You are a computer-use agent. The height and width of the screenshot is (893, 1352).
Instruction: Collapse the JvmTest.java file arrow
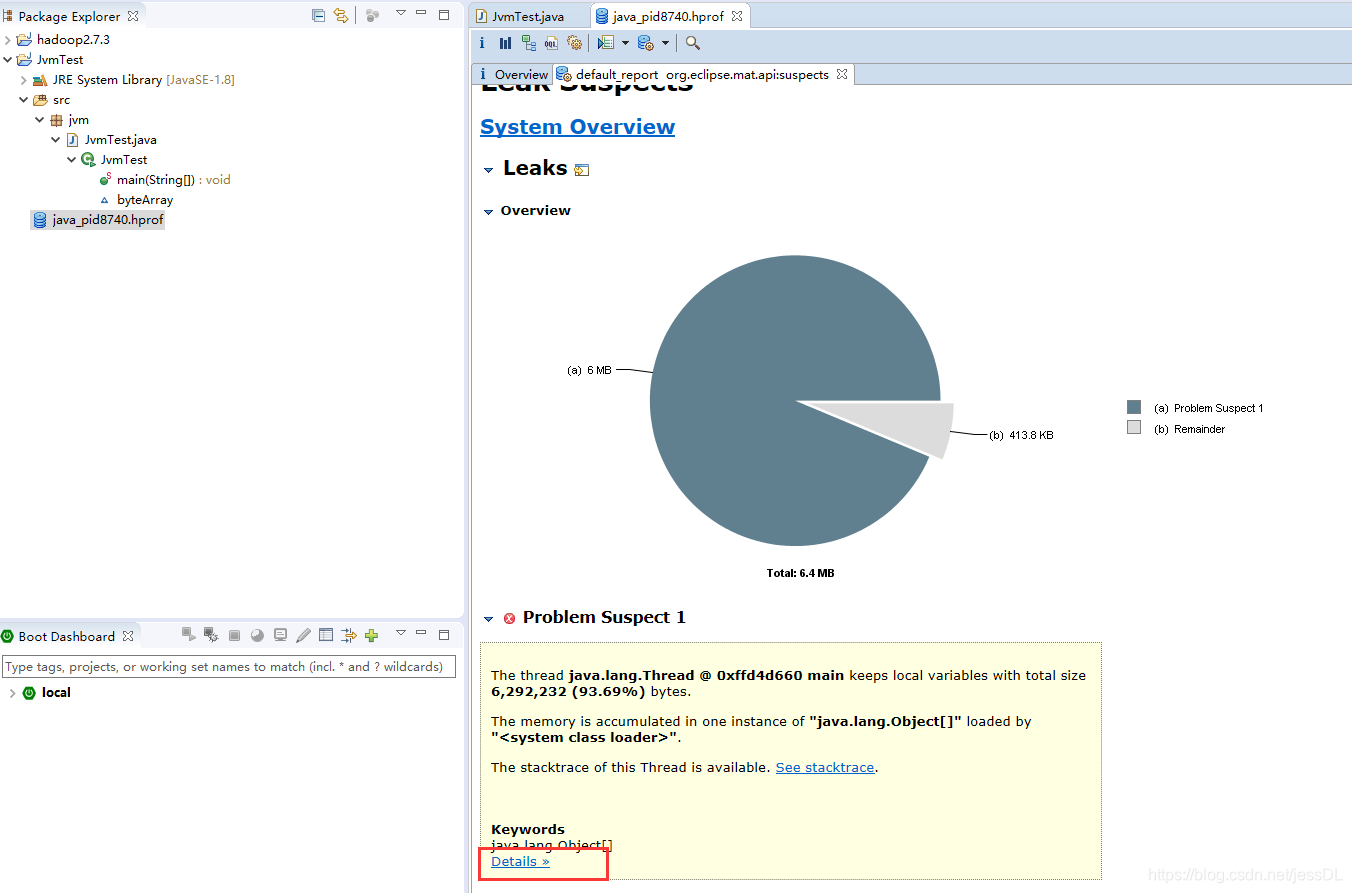point(56,140)
